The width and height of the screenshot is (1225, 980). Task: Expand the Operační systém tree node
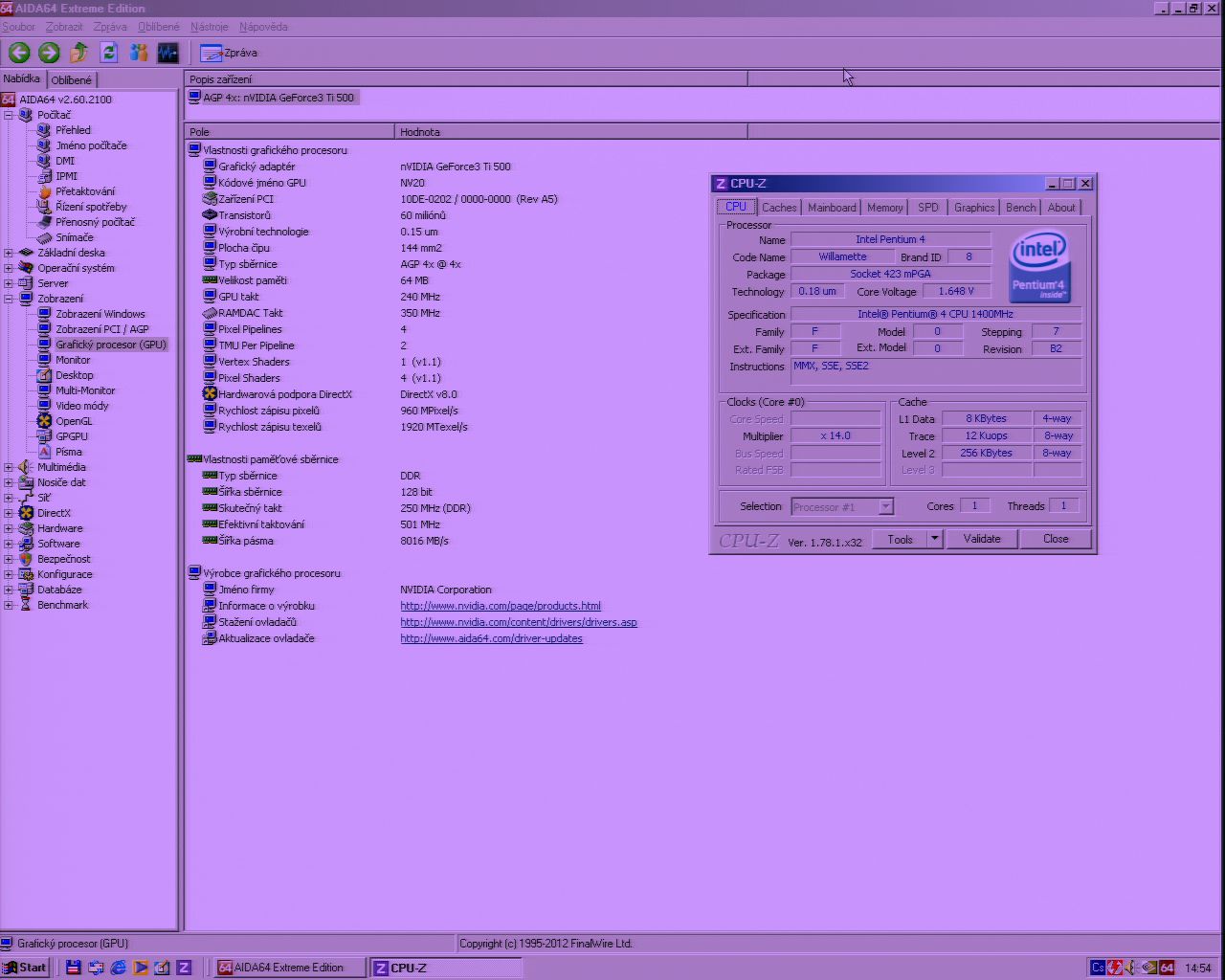(9, 268)
